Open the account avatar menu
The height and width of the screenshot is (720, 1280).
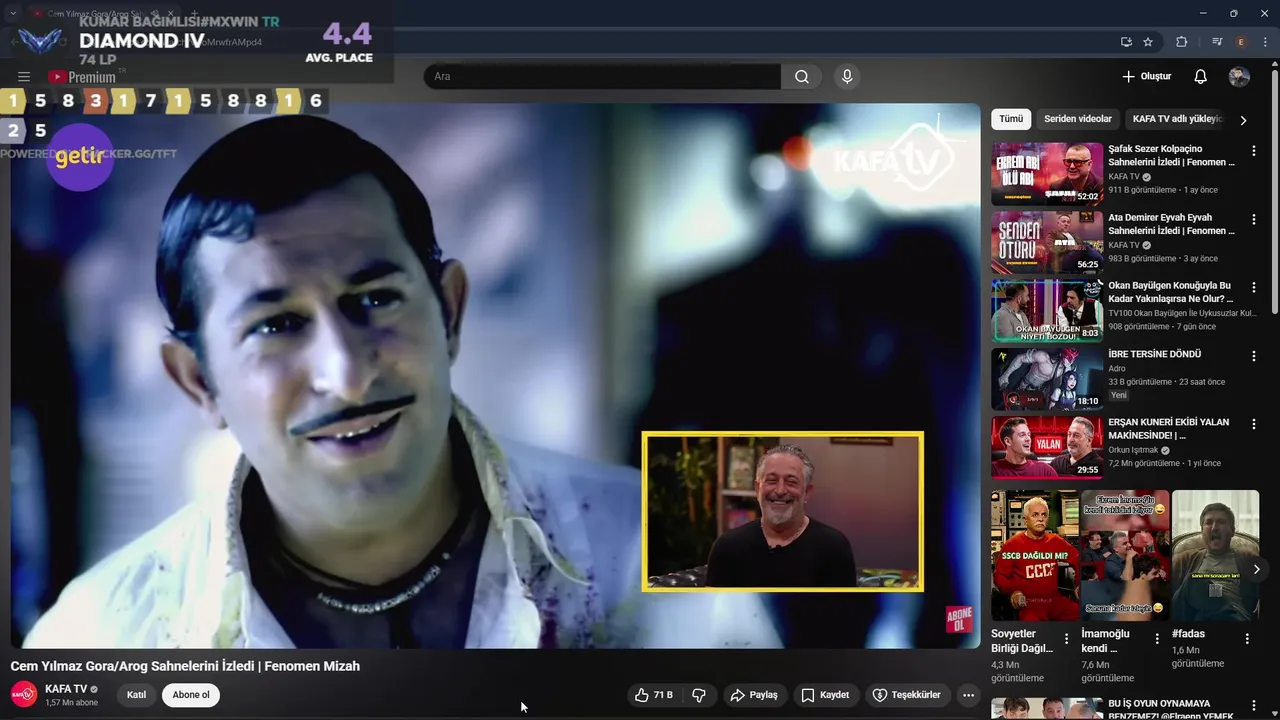point(1239,77)
